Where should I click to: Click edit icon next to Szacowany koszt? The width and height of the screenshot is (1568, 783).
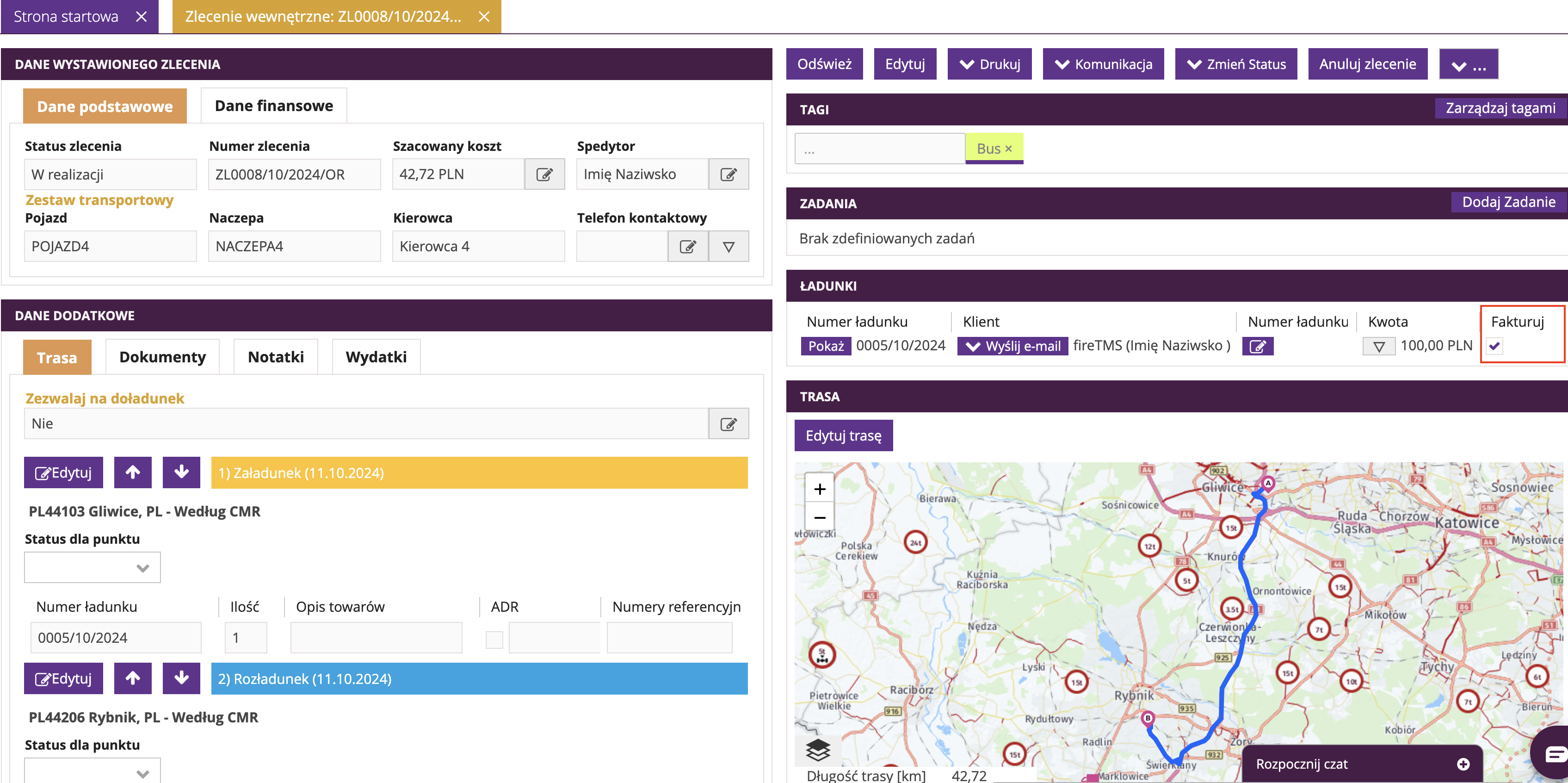tap(544, 175)
